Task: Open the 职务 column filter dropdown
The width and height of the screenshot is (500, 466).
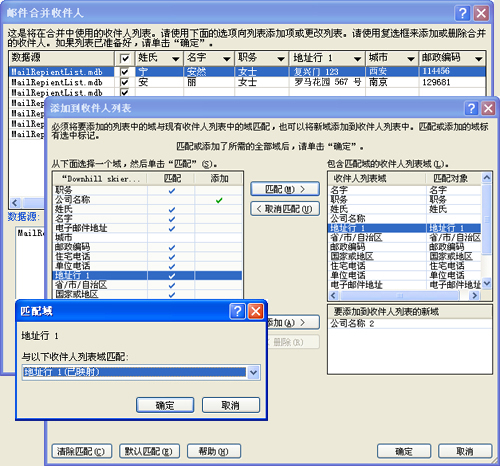Action: tap(281, 59)
